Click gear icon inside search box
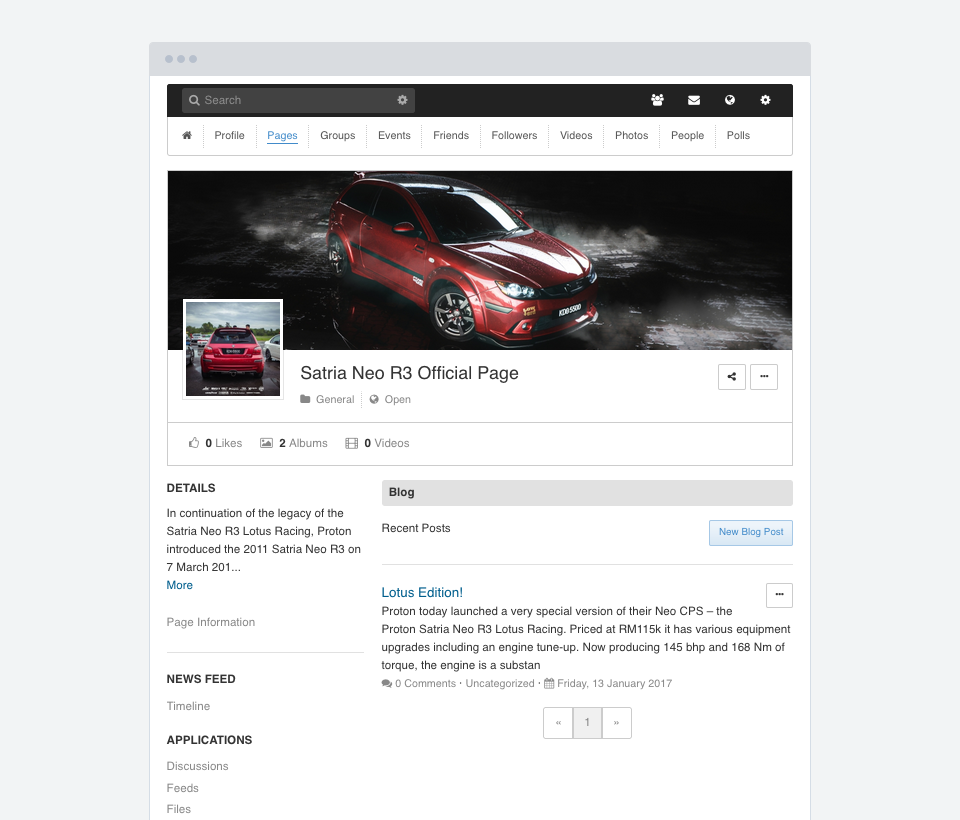Image resolution: width=960 pixels, height=820 pixels. pyautogui.click(x=402, y=100)
